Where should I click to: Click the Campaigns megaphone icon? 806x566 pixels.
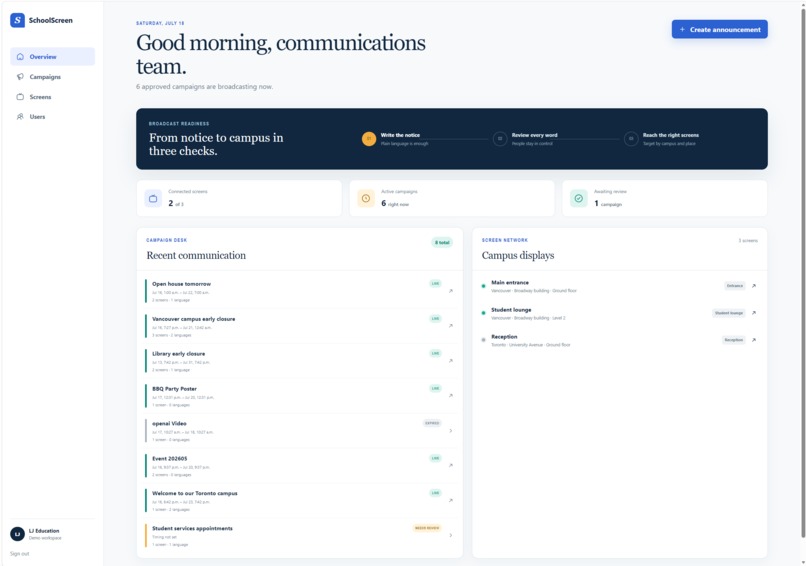[20, 77]
